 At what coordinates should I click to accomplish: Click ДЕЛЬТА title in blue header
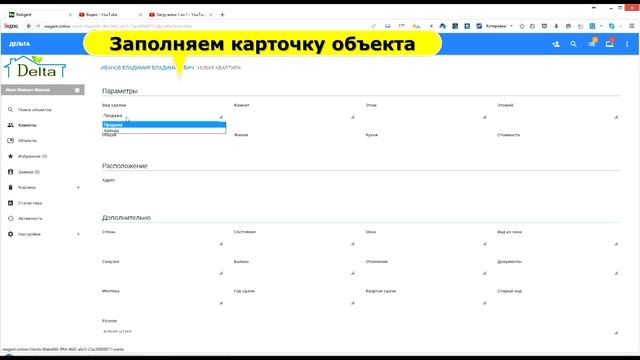tap(20, 44)
